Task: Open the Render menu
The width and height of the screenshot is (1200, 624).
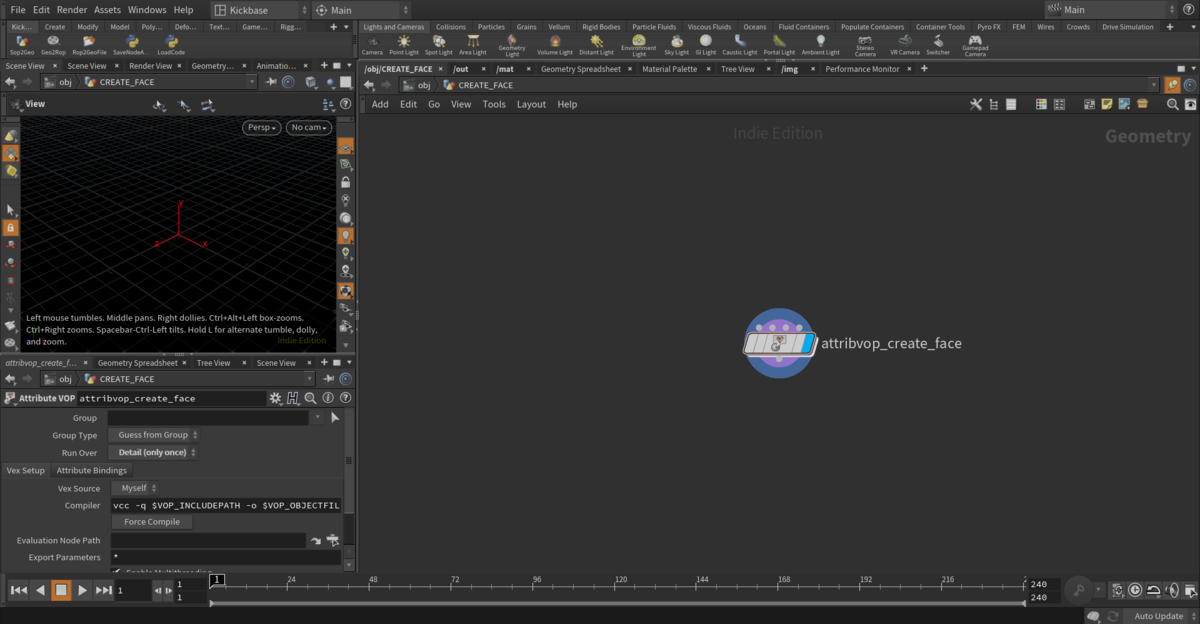Action: (x=71, y=10)
